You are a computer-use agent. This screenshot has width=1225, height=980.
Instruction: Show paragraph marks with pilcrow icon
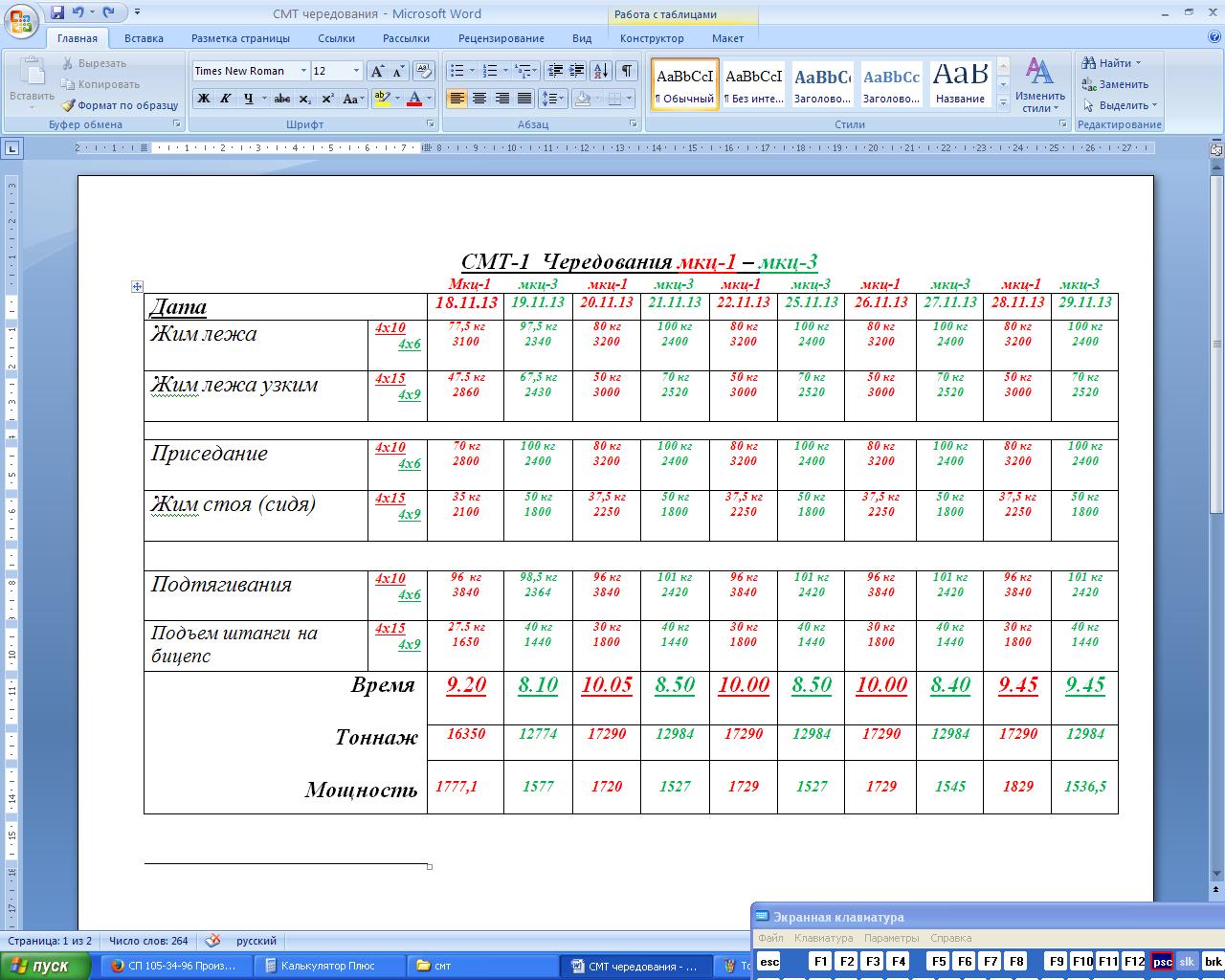click(x=627, y=71)
